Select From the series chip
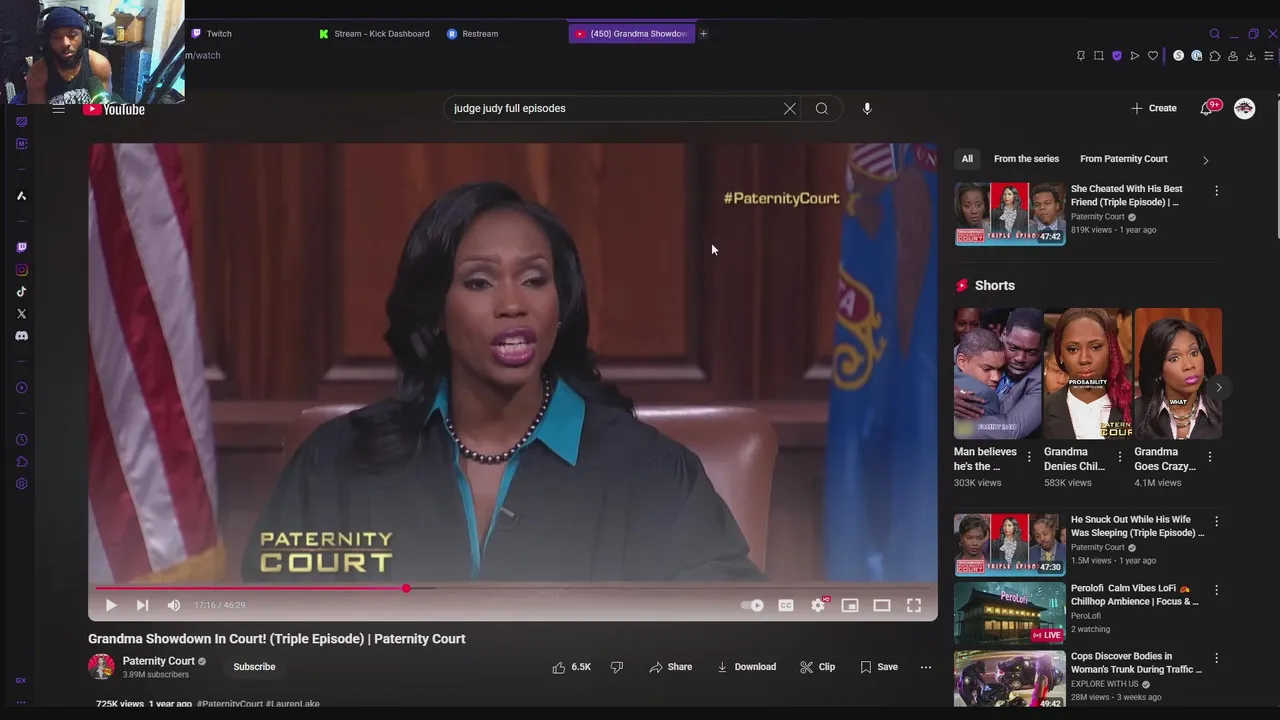The width and height of the screenshot is (1280, 720). point(1026,159)
